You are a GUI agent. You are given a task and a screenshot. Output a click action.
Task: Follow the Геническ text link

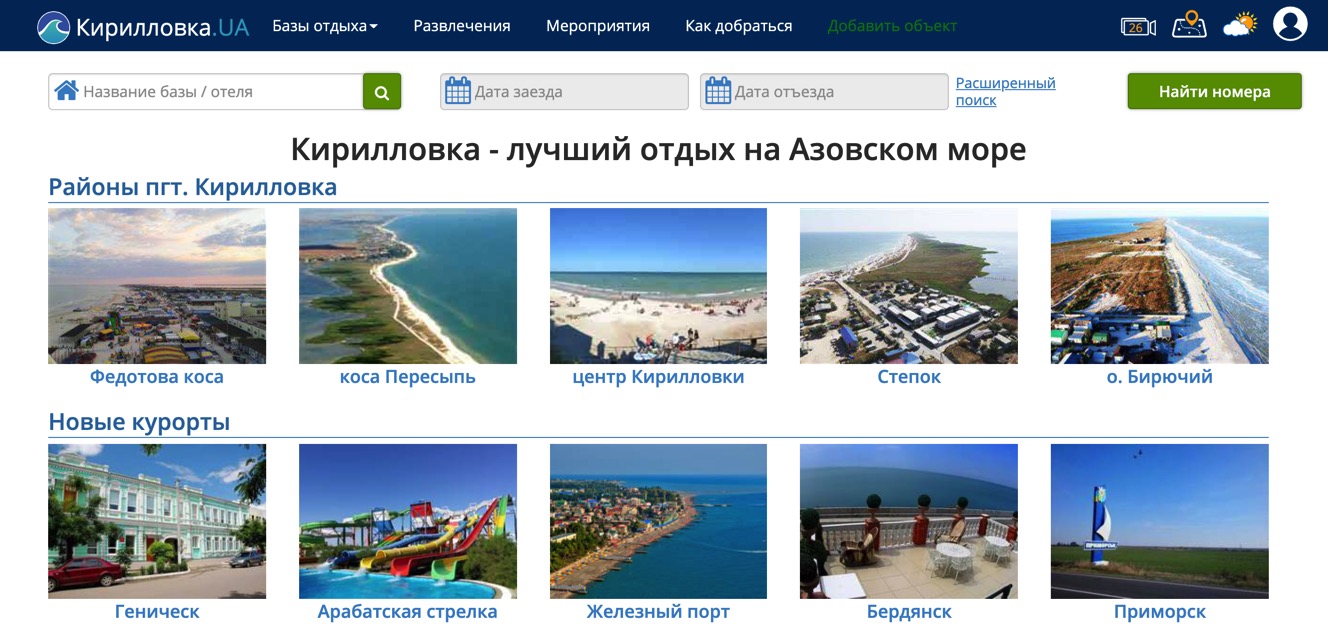point(157,612)
